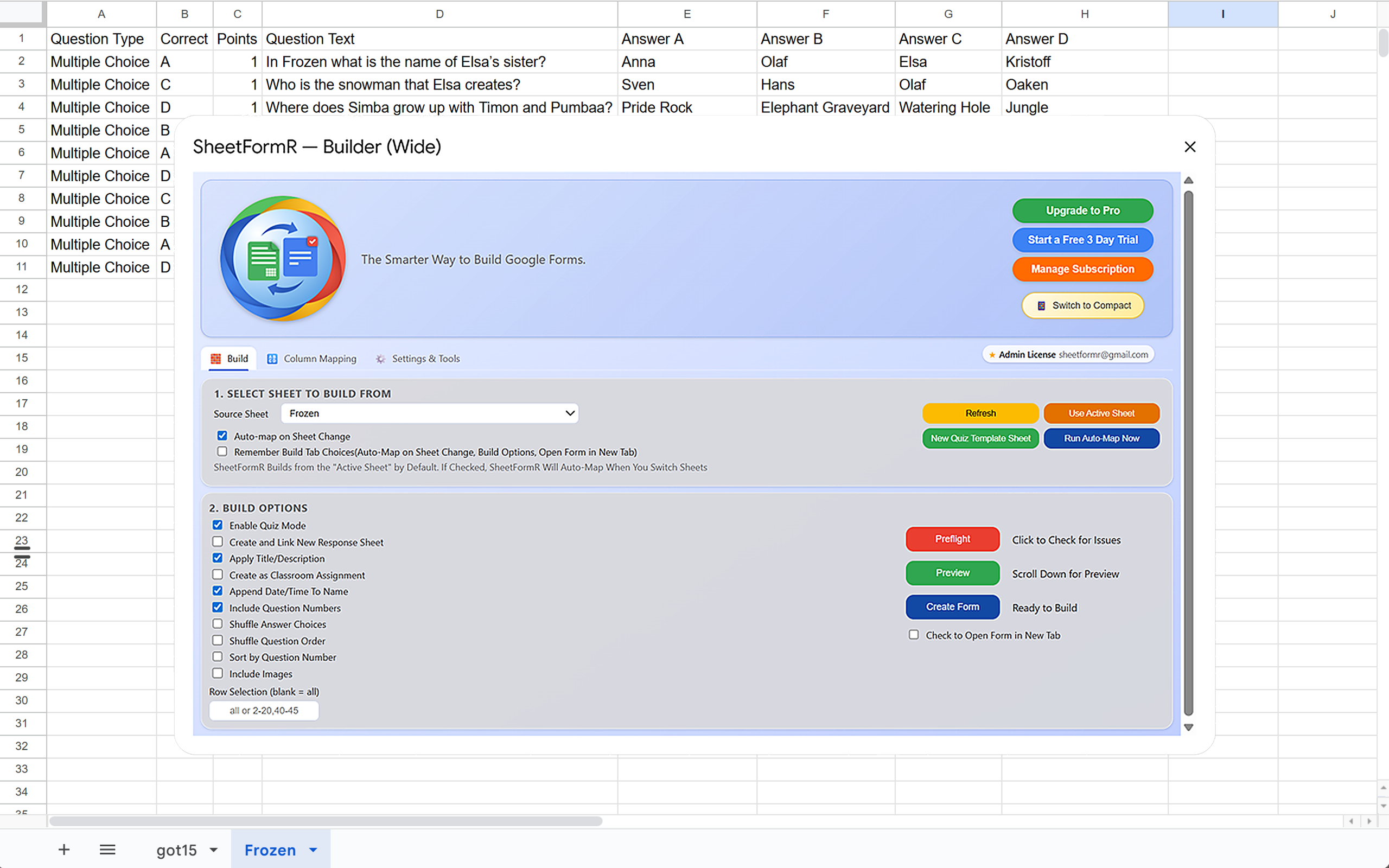Run a Preflight check for issues

952,539
